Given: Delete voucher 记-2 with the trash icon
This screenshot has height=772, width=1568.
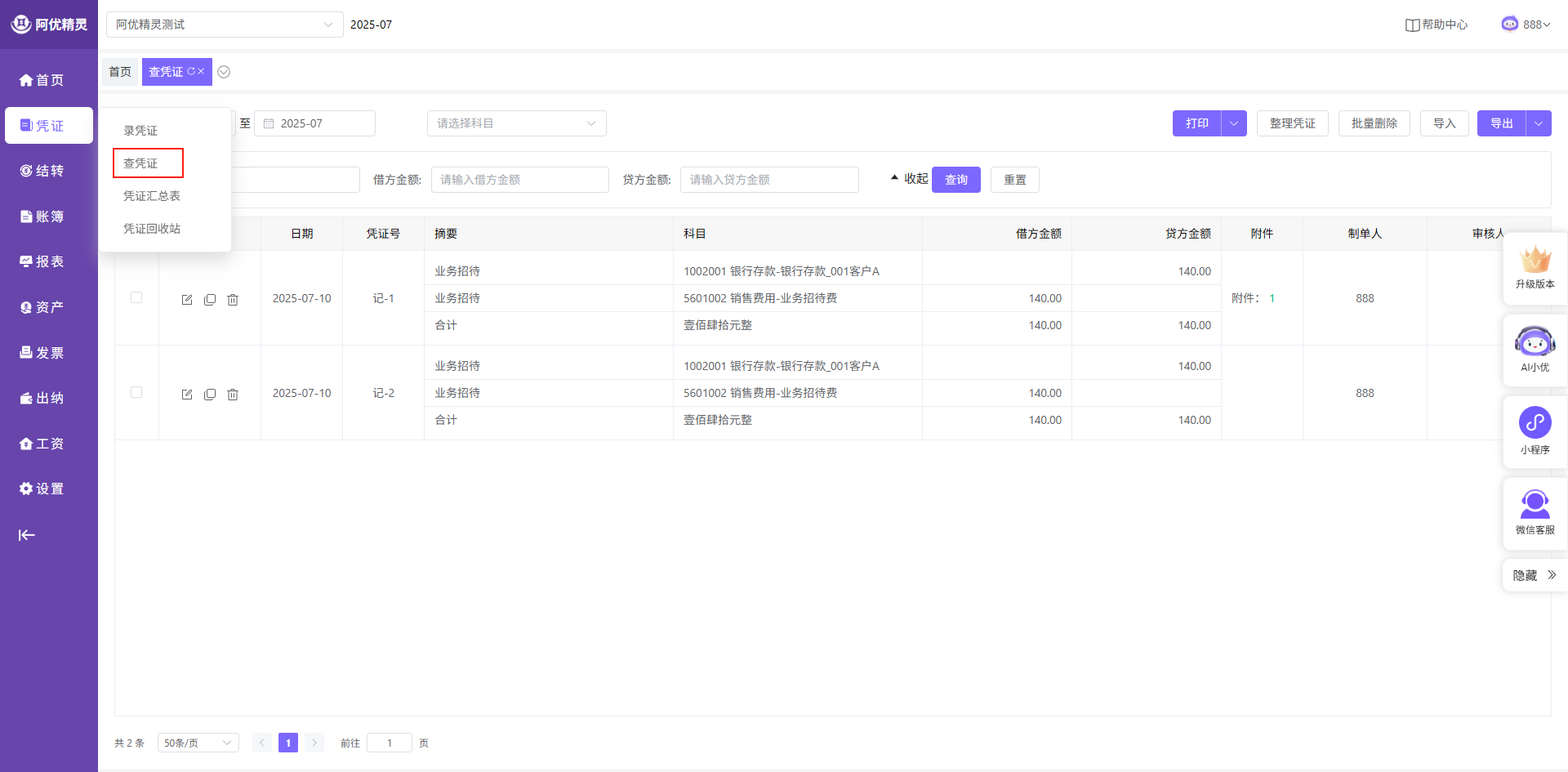Looking at the screenshot, I should (233, 395).
